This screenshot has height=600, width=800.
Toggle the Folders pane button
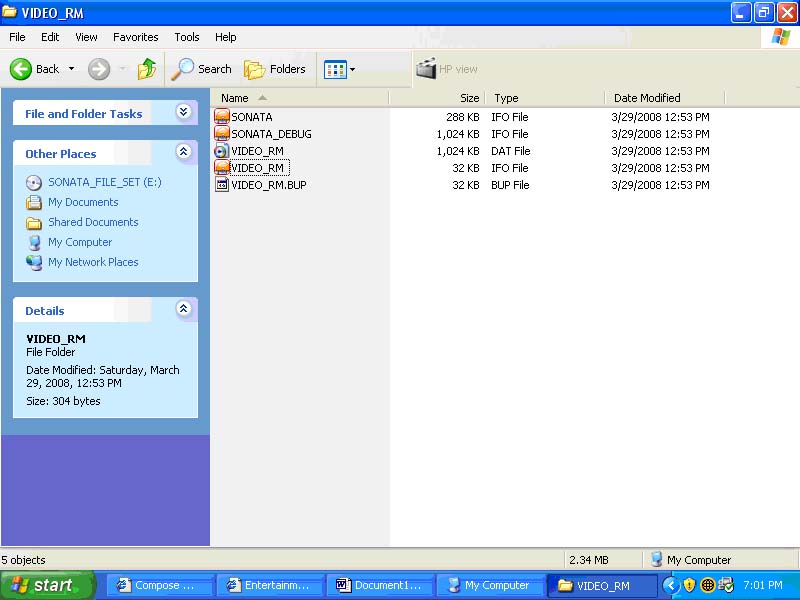pos(275,69)
